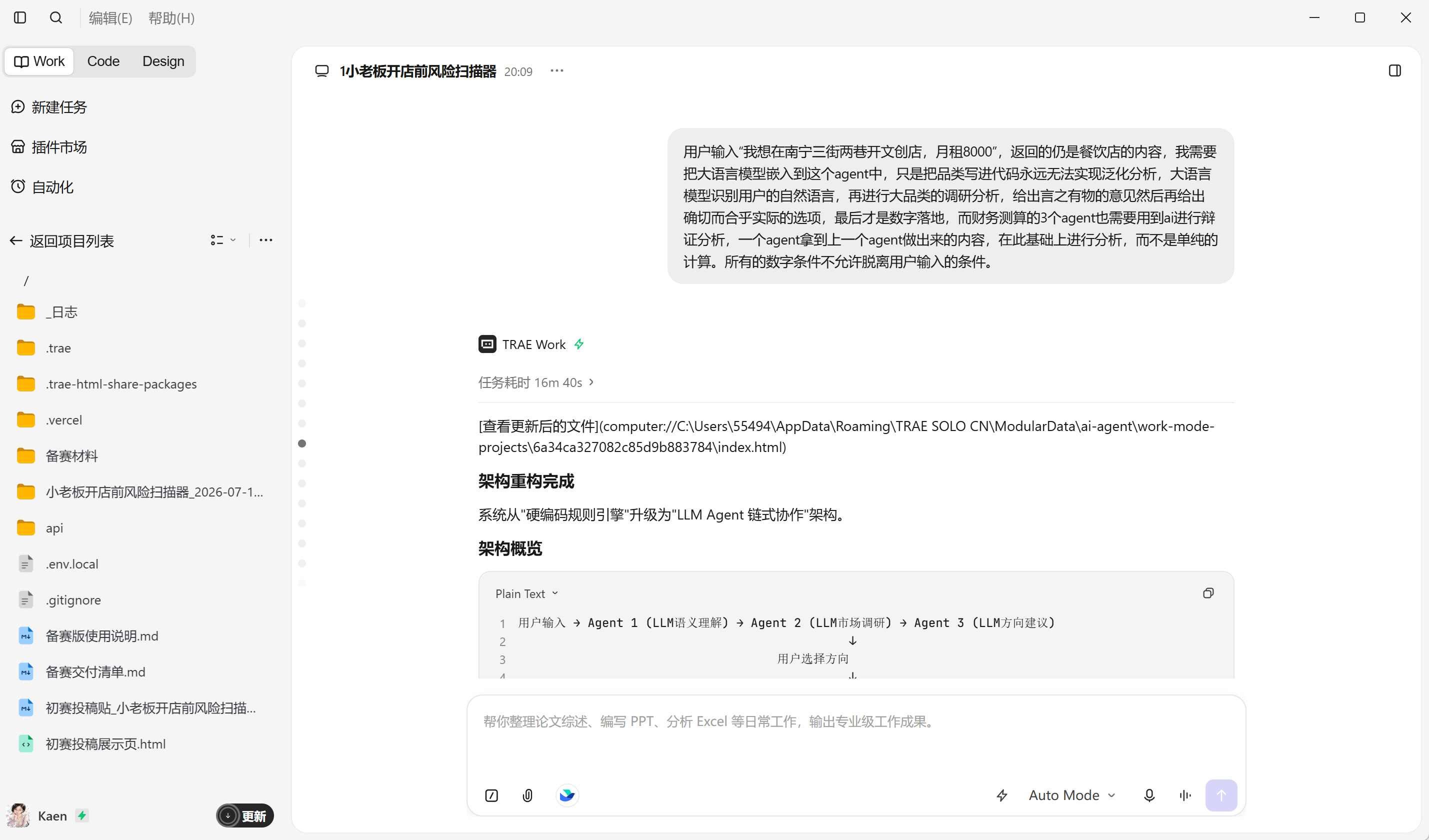Click the audio waveform icon
The width and height of the screenshot is (1429, 840).
[x=1184, y=795]
